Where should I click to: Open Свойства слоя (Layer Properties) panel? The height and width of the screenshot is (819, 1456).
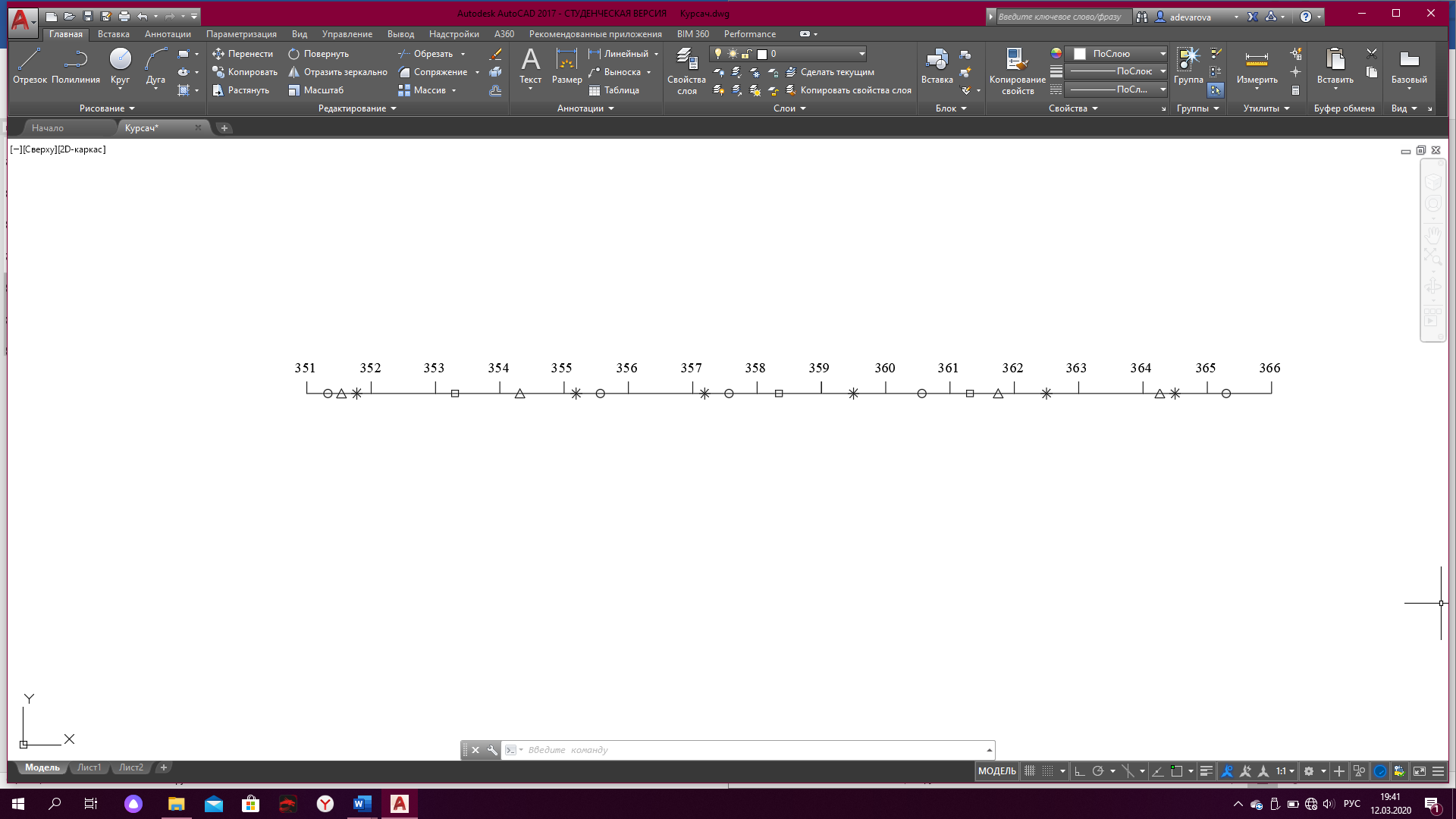pos(686,71)
